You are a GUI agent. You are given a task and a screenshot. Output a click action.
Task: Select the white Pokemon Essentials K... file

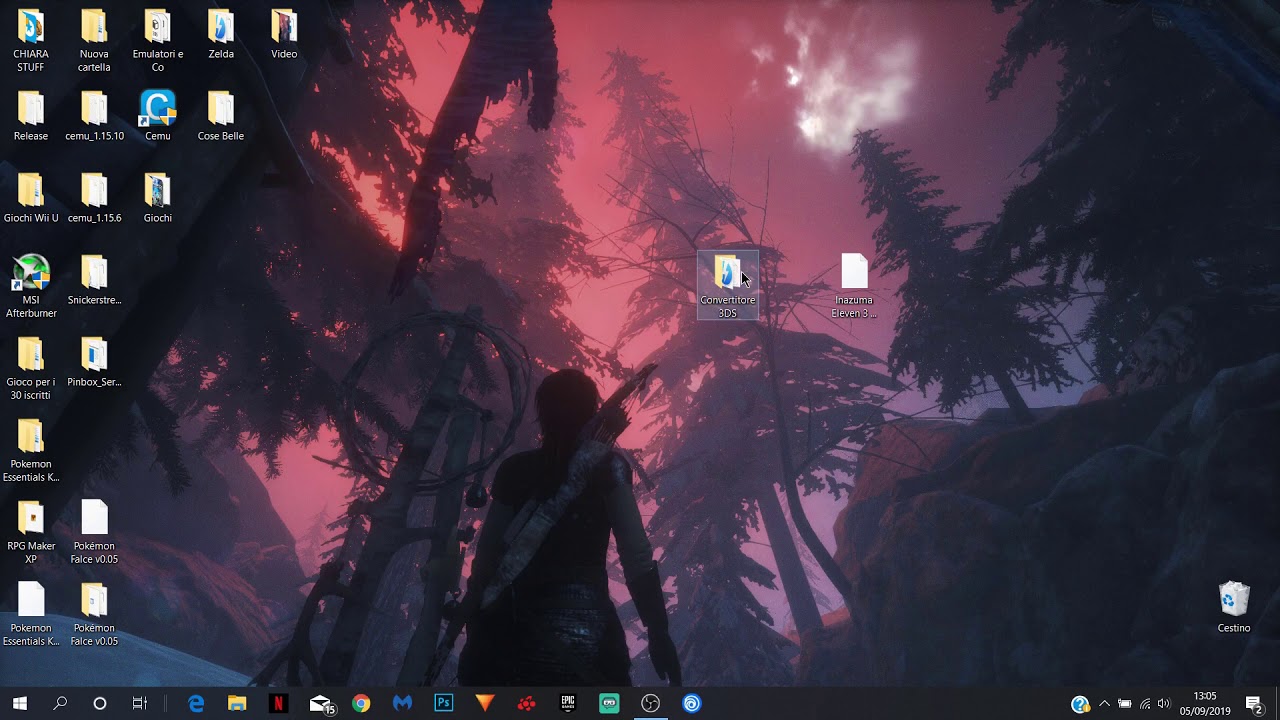(x=31, y=615)
